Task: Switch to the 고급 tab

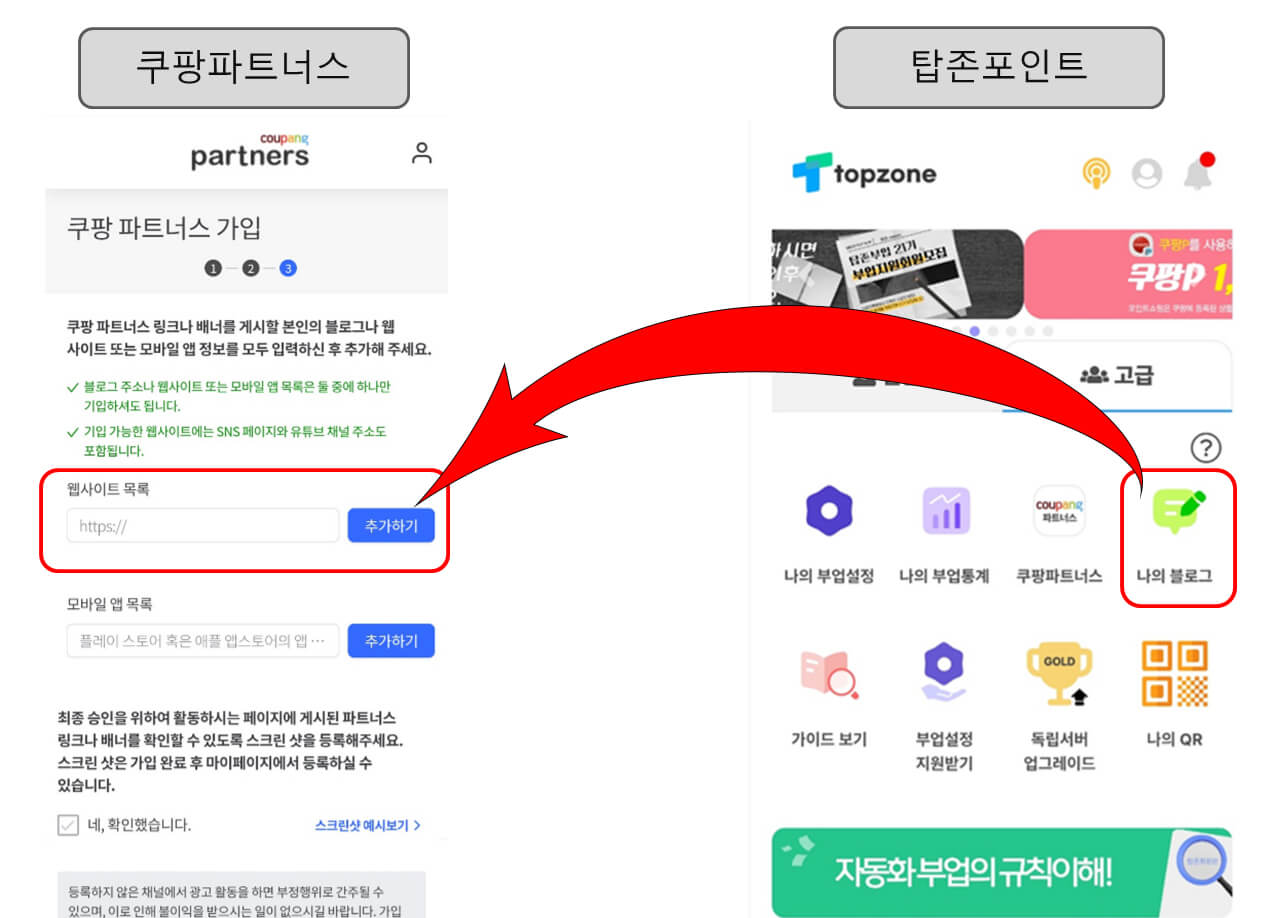Action: click(x=1117, y=376)
